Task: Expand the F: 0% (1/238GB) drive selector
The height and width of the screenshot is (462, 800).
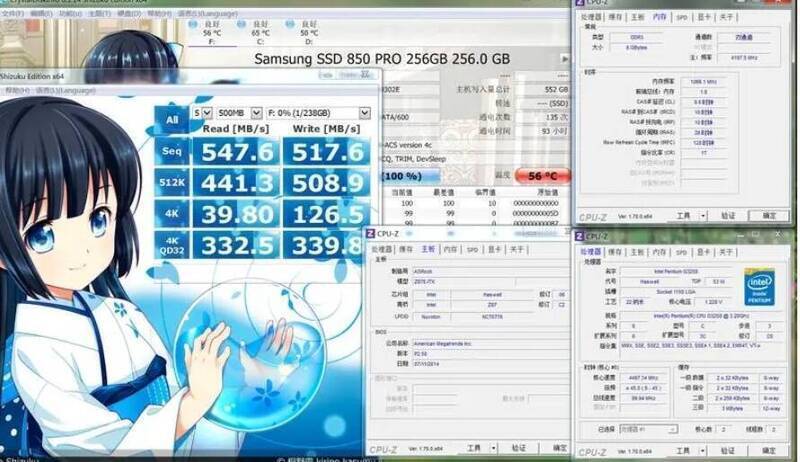Action: pos(318,113)
